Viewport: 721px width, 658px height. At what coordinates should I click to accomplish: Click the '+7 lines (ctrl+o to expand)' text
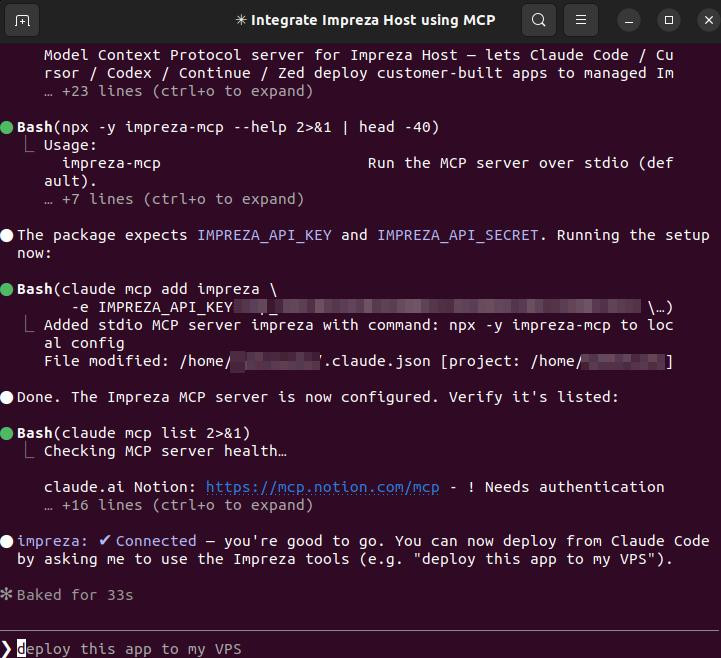174,199
